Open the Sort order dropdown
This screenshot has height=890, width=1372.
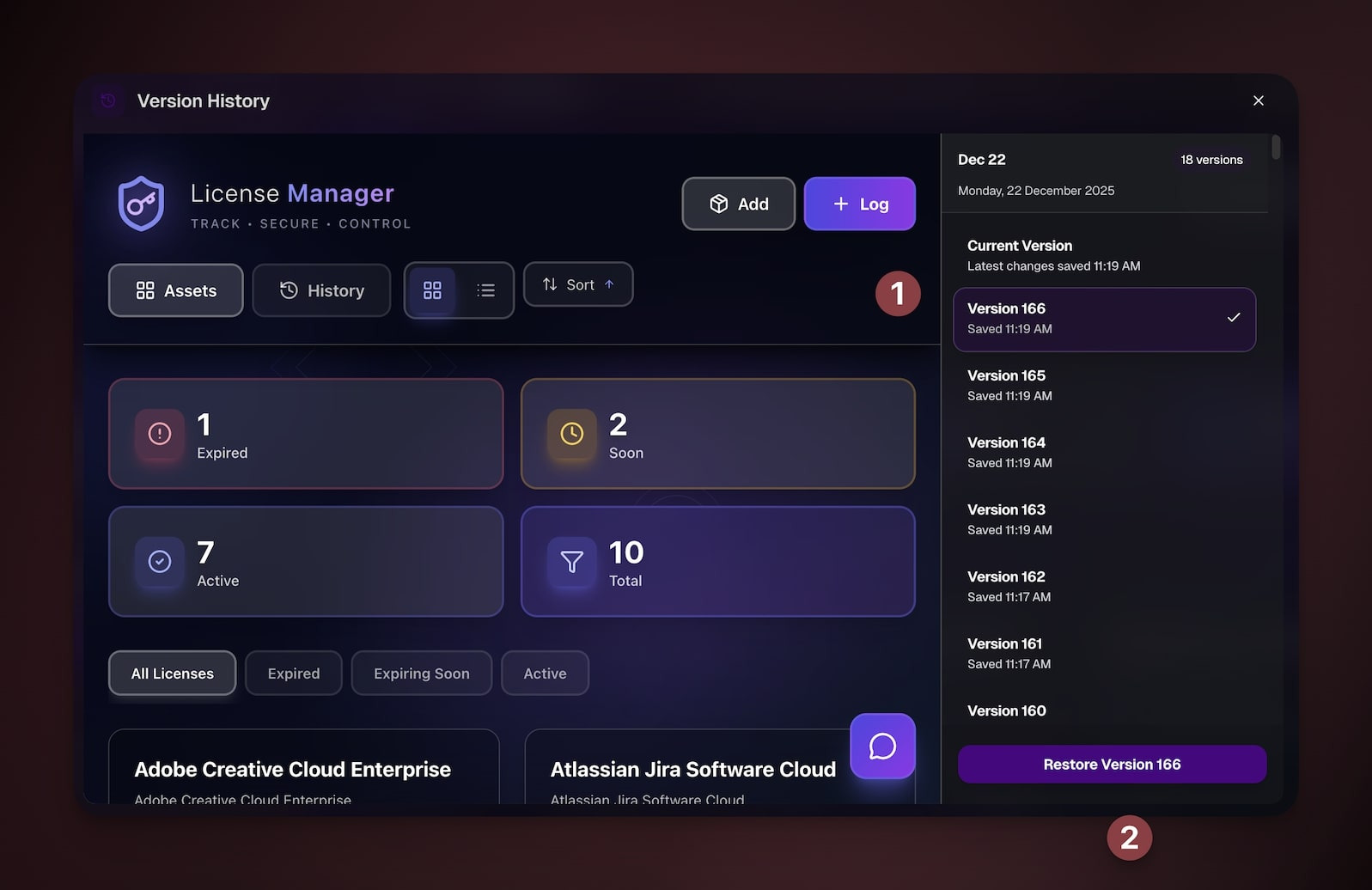(578, 284)
